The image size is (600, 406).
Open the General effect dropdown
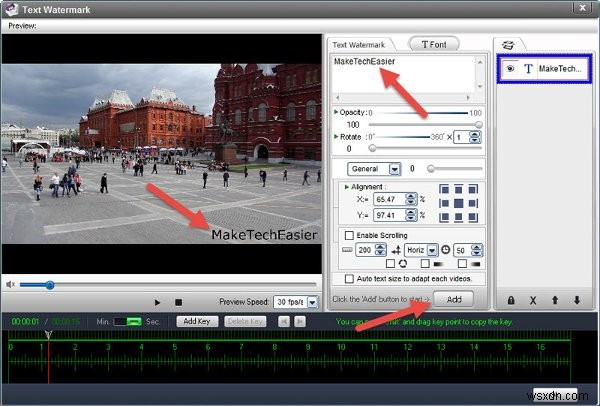point(395,169)
